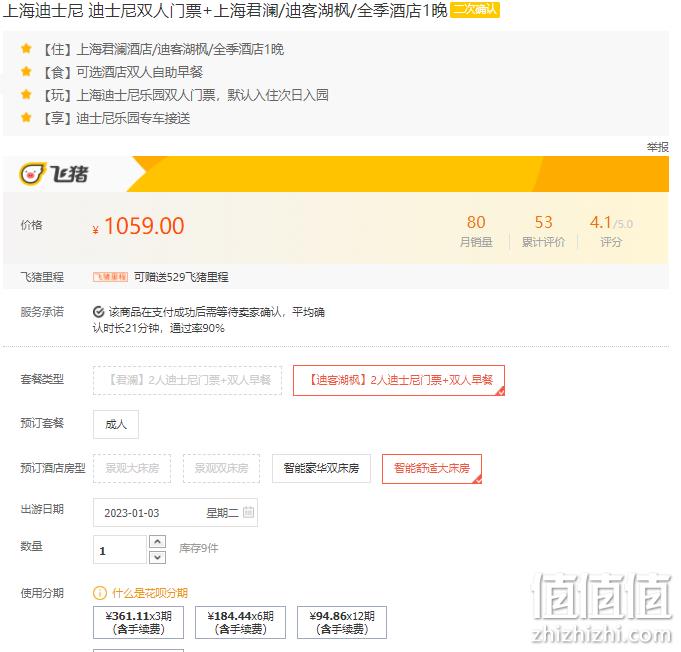681x652 pixels.
Task: Click the Fliggy (飞猪) logo
Action: [54, 174]
